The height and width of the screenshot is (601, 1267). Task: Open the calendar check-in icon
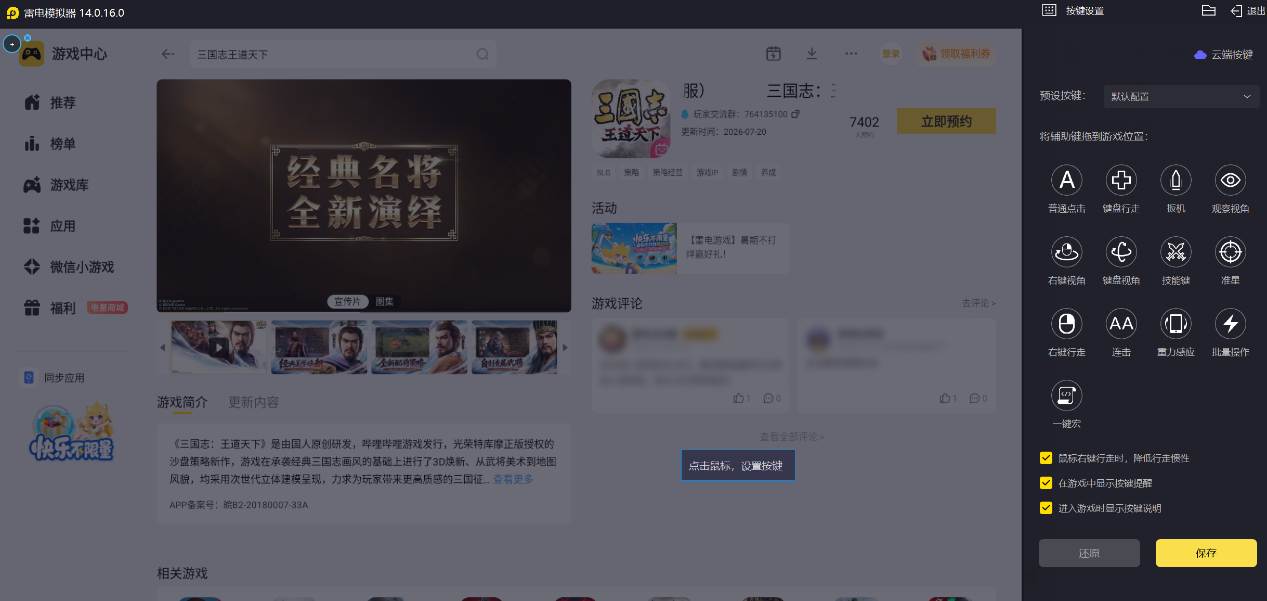[x=773, y=54]
